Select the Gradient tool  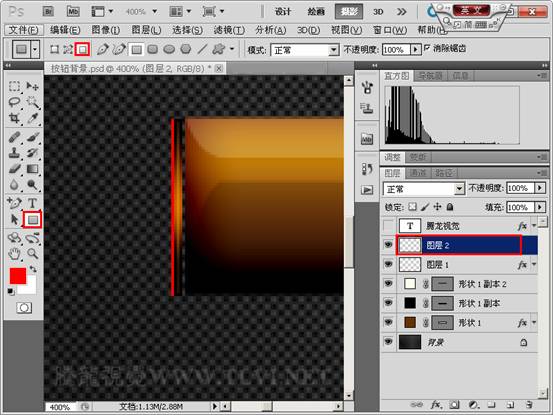[32, 169]
